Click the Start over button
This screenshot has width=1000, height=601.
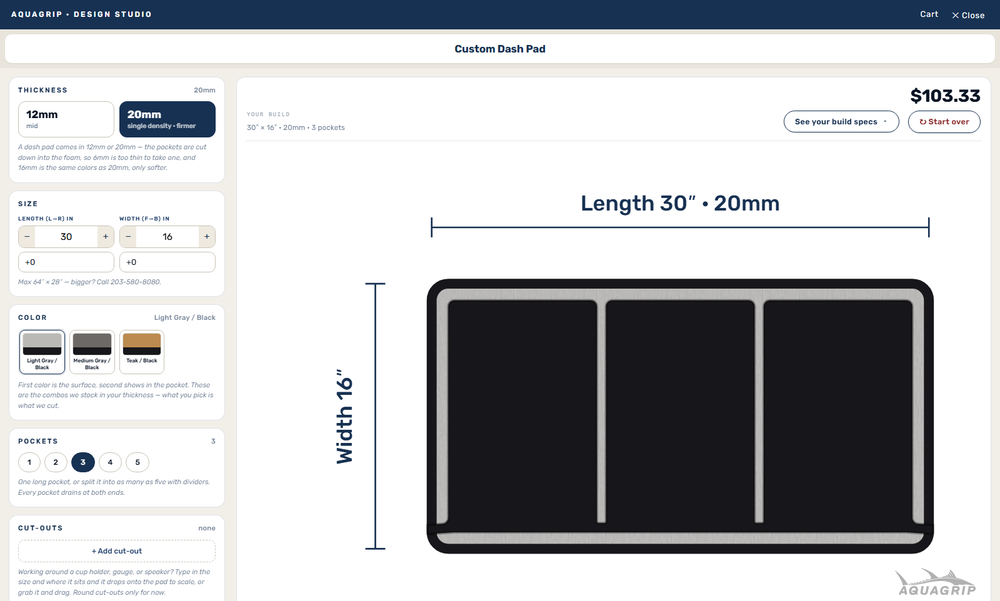coord(944,122)
